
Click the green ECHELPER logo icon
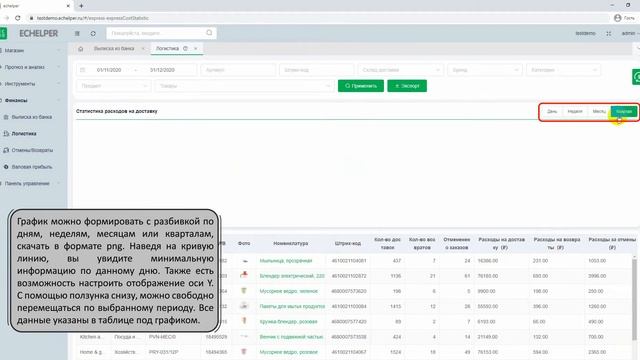[x=3, y=33]
